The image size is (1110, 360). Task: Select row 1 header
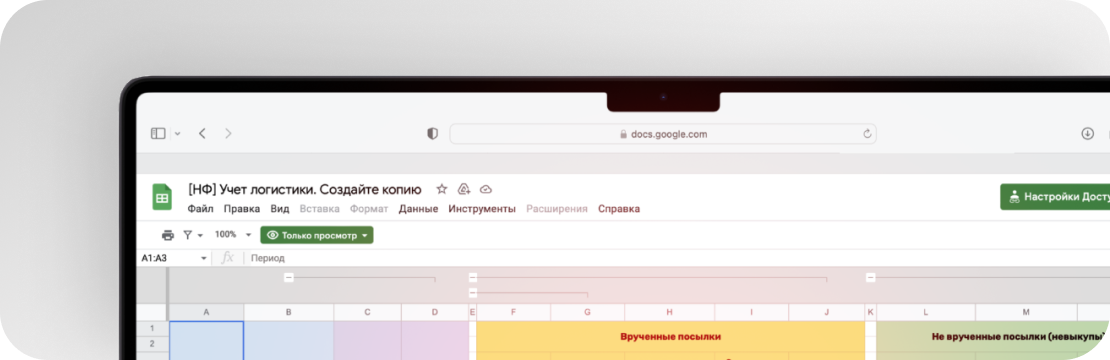pos(151,329)
